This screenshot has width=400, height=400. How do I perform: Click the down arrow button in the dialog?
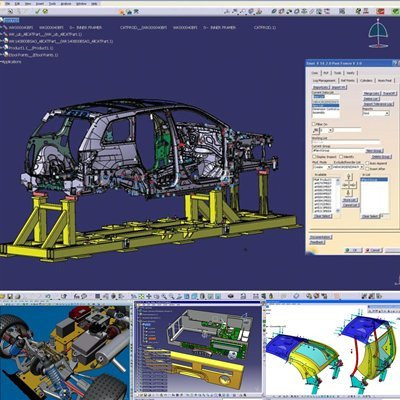point(348,193)
